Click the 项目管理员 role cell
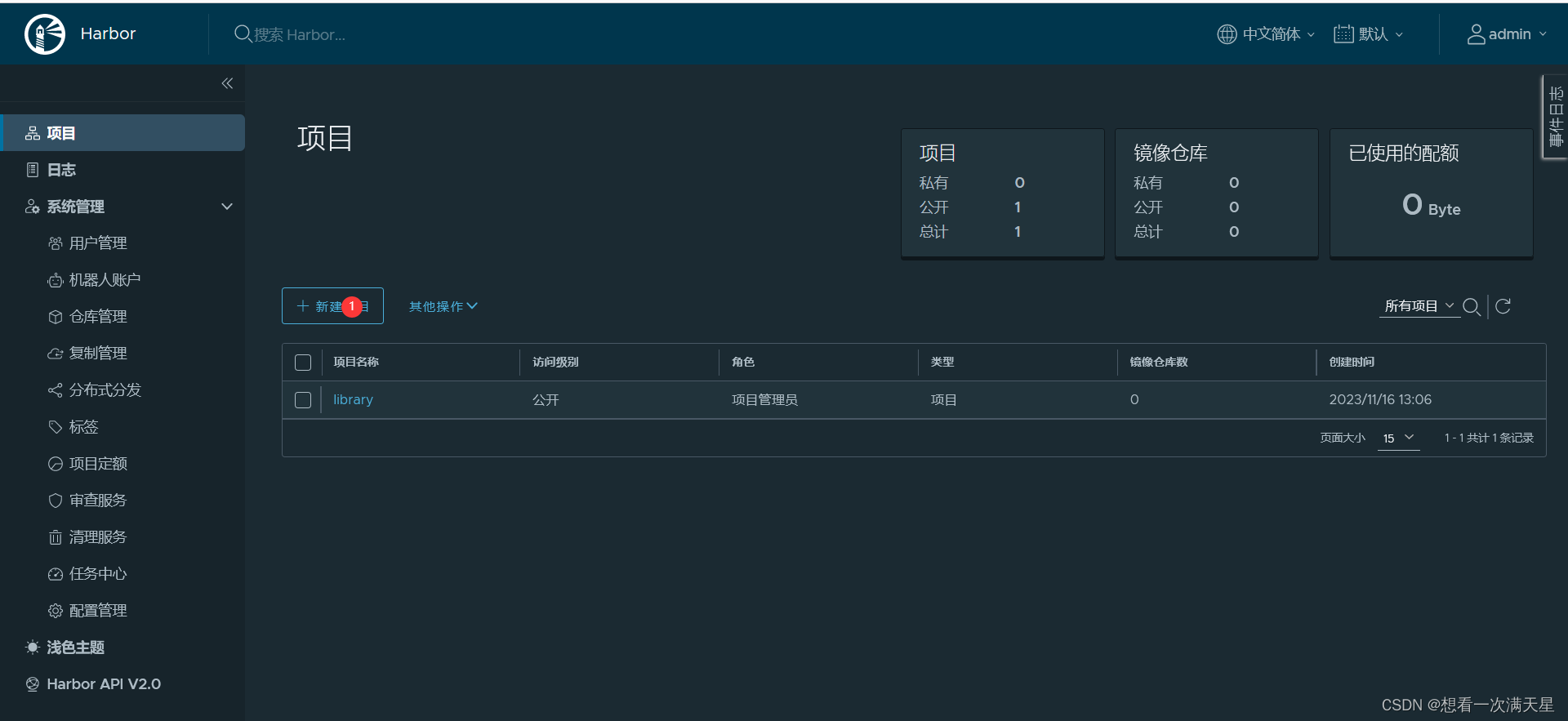1568x721 pixels. 764,400
